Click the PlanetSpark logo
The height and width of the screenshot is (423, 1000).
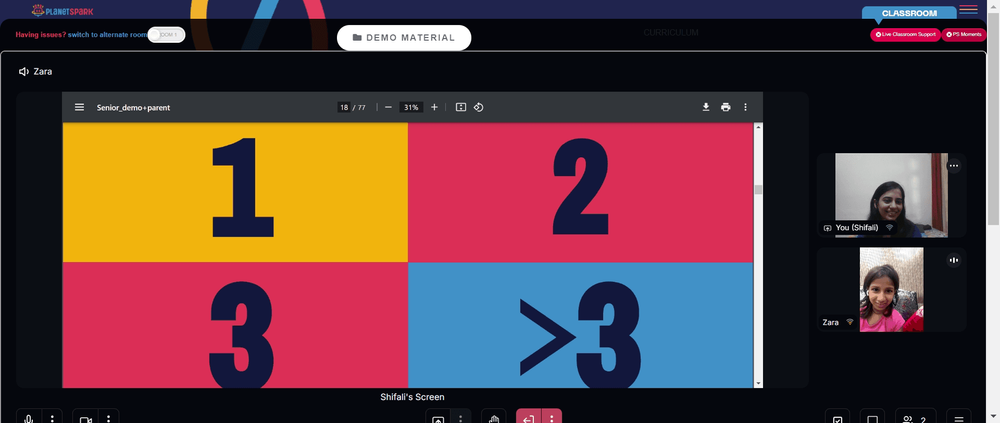(62, 11)
